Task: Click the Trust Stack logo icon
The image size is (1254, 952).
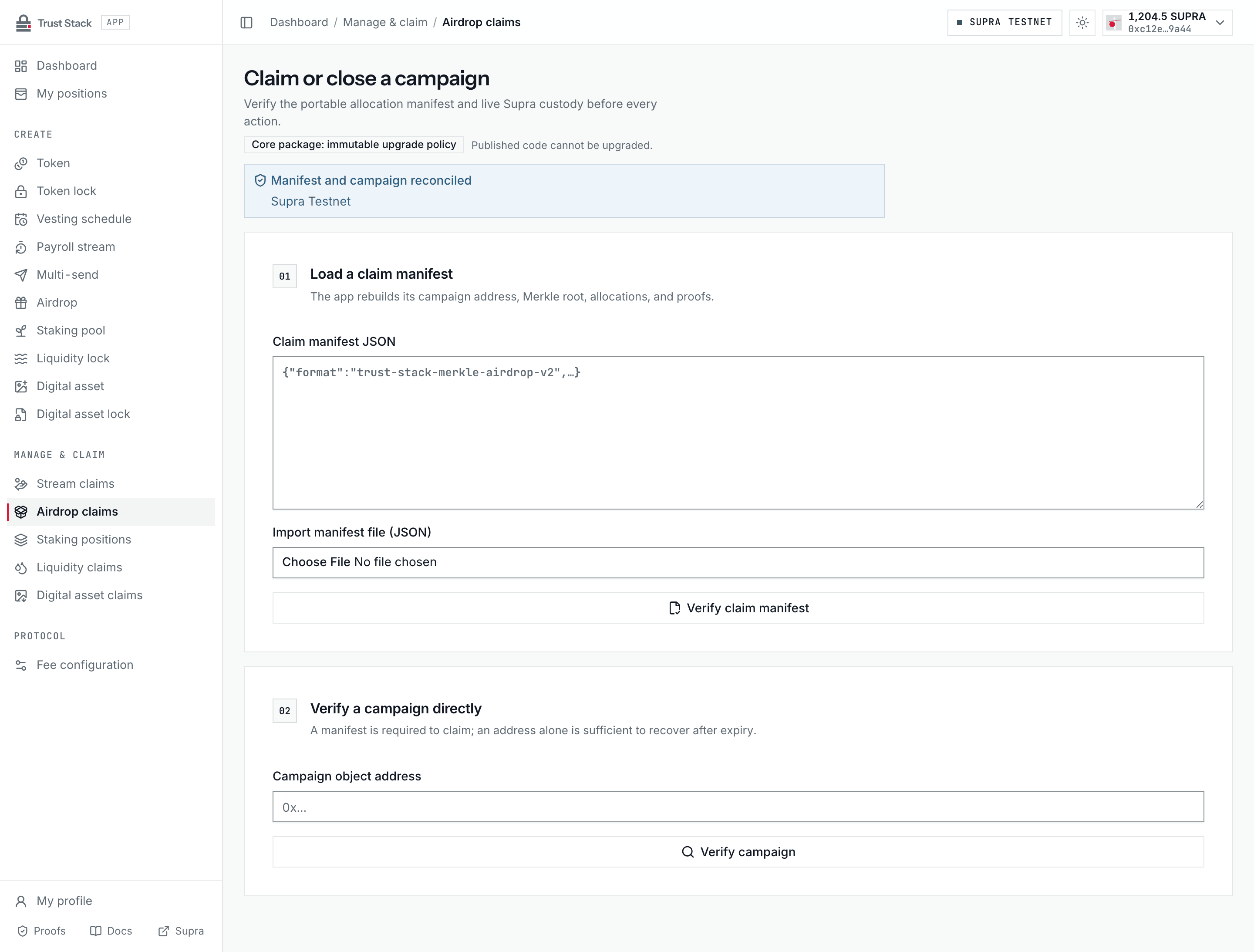Action: [23, 23]
